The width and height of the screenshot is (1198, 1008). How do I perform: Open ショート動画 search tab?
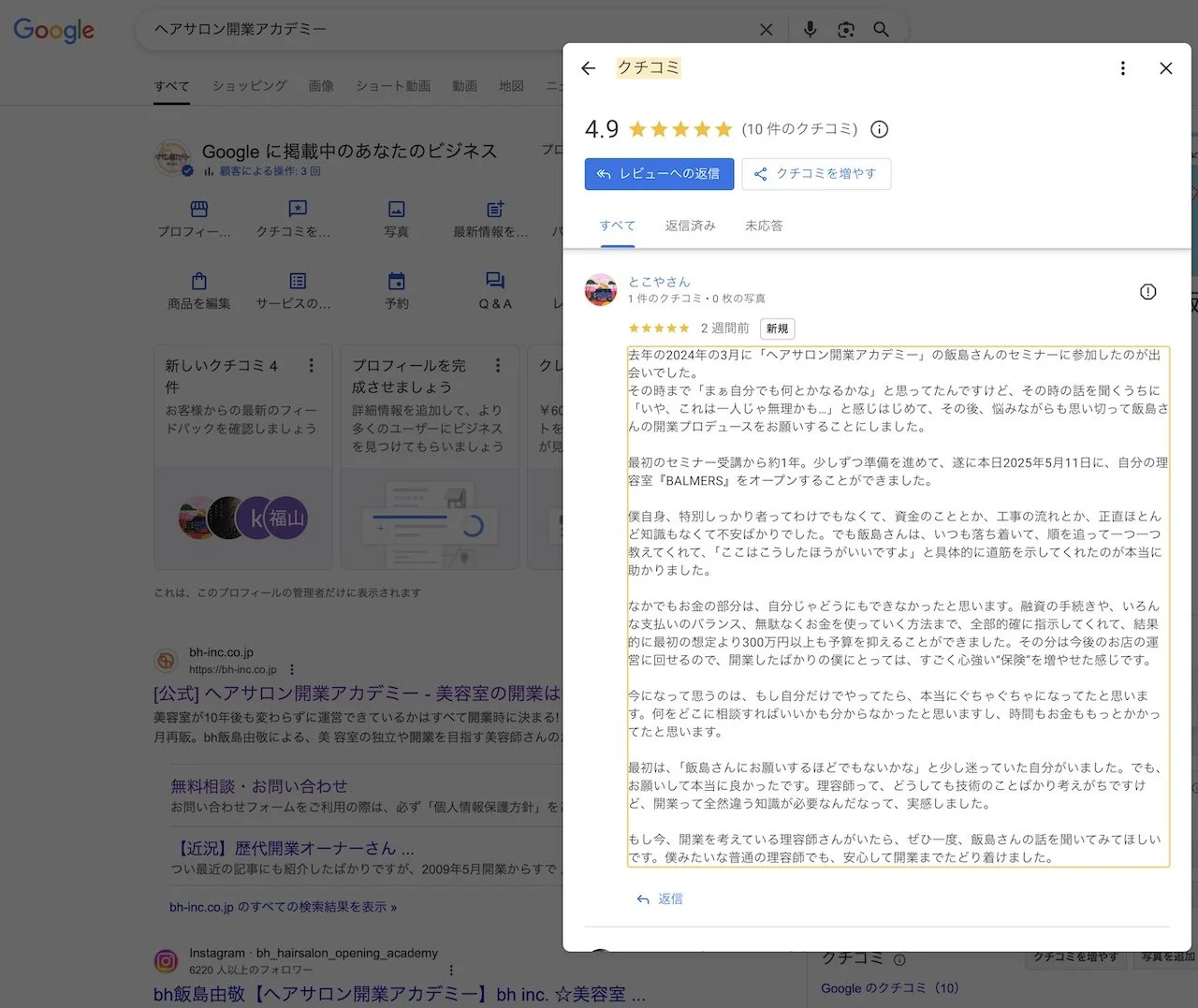393,86
